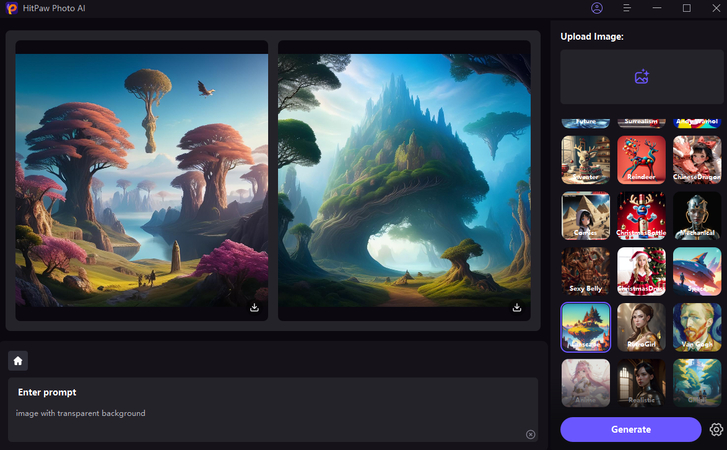This screenshot has width=727, height=450.
Task: Clear the prompt text with the X icon
Action: pos(530,434)
